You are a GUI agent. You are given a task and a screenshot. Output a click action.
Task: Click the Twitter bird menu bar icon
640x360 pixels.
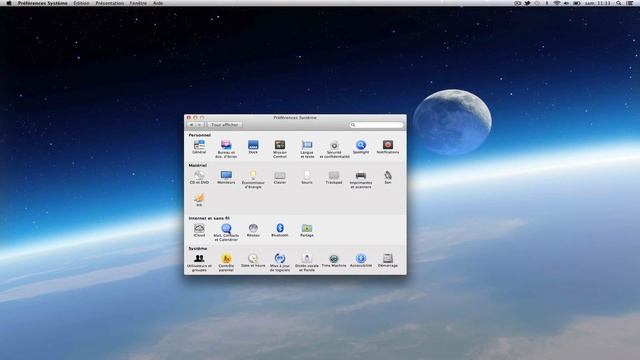click(527, 3)
